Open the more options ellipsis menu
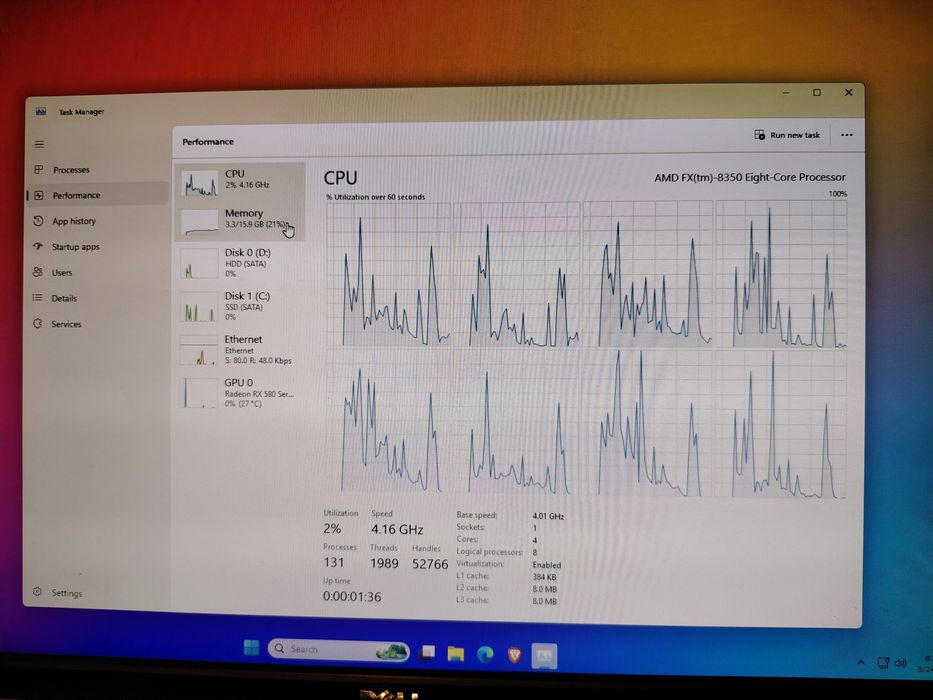This screenshot has height=700, width=933. click(846, 135)
